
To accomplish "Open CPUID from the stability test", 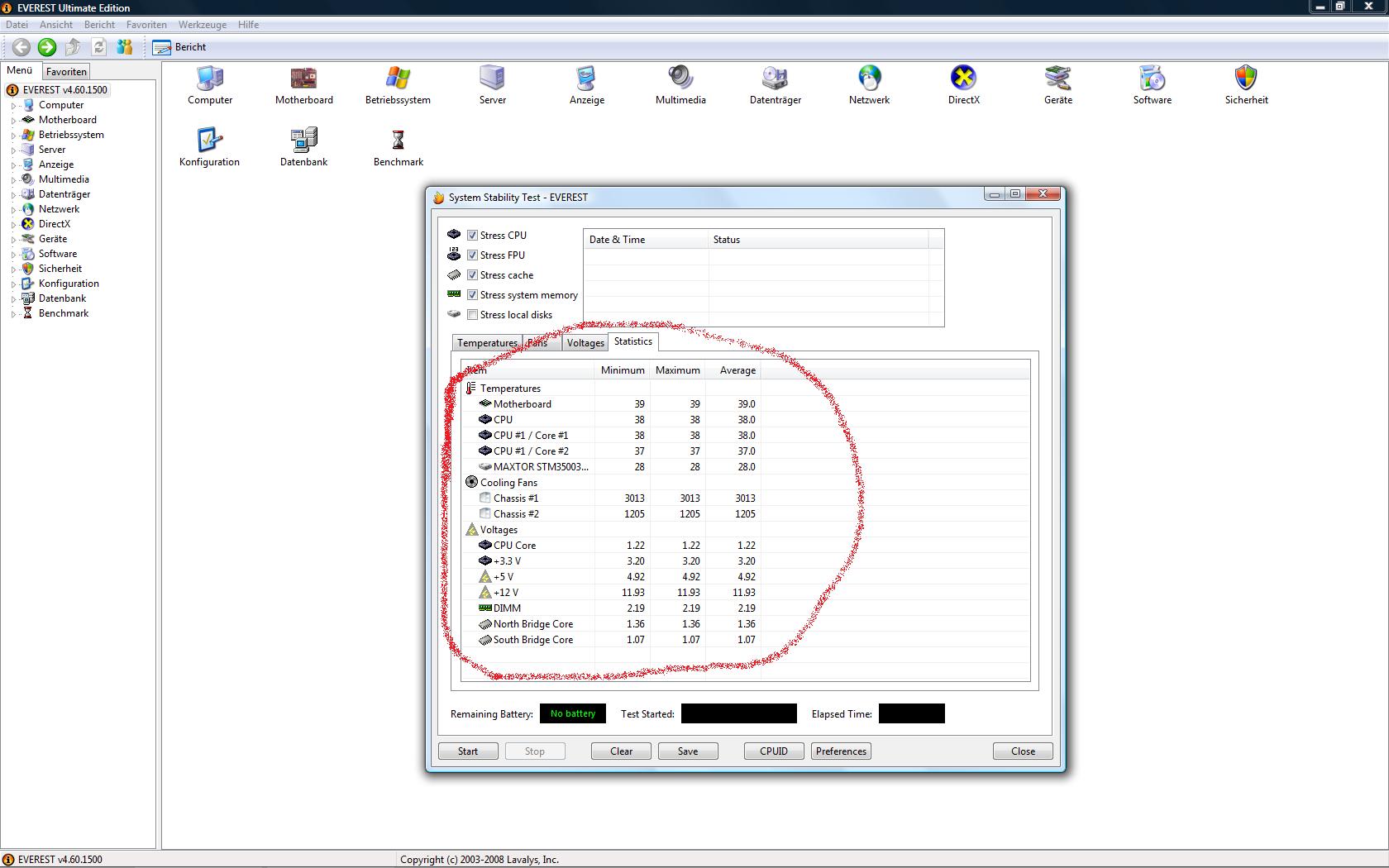I will coord(774,751).
